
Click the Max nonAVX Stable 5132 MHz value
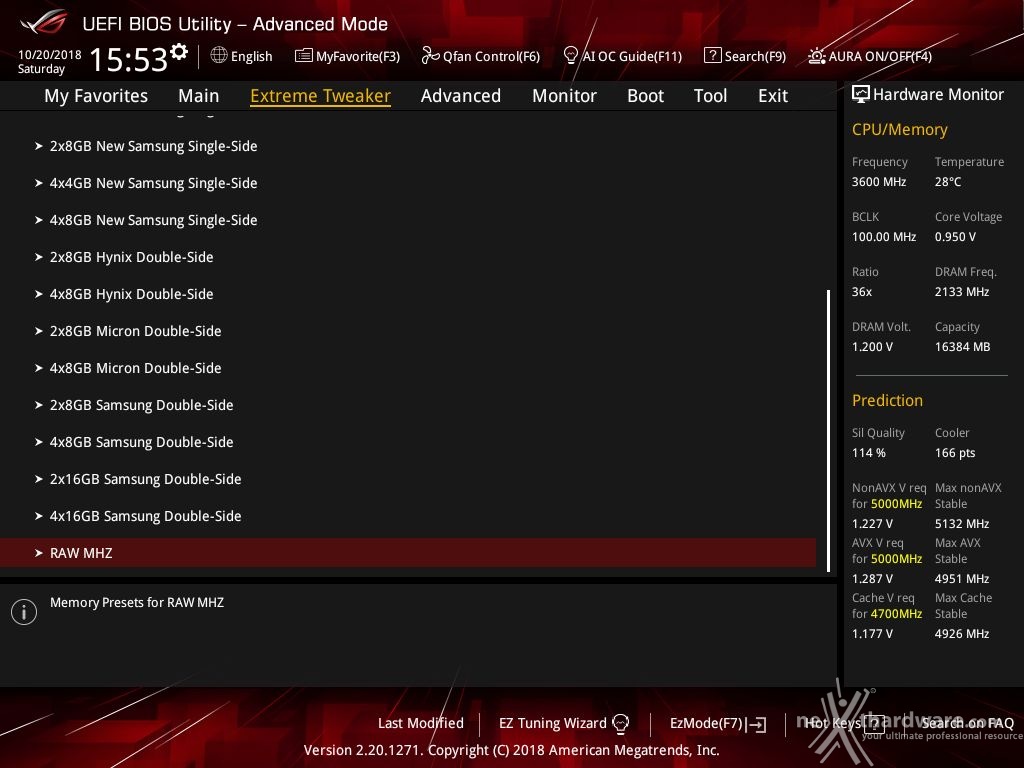click(961, 524)
